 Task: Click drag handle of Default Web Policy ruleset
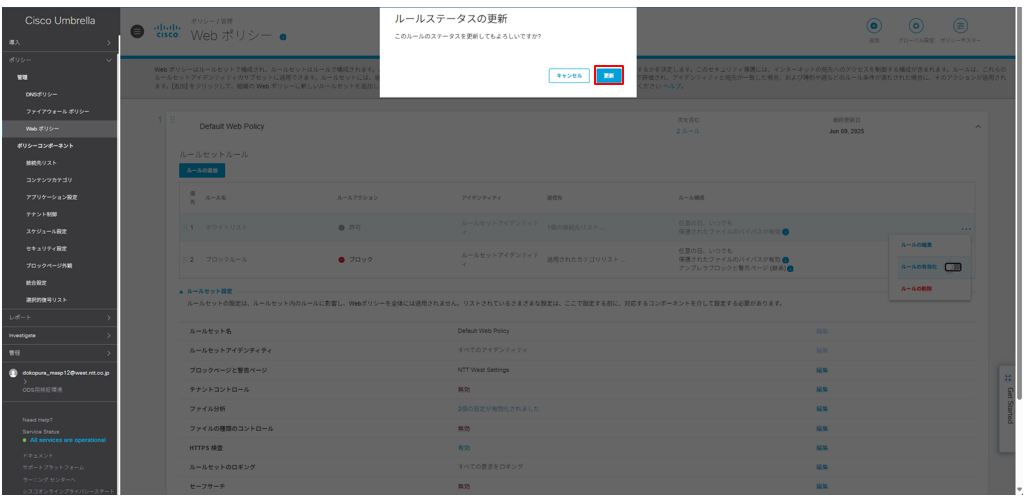point(173,119)
